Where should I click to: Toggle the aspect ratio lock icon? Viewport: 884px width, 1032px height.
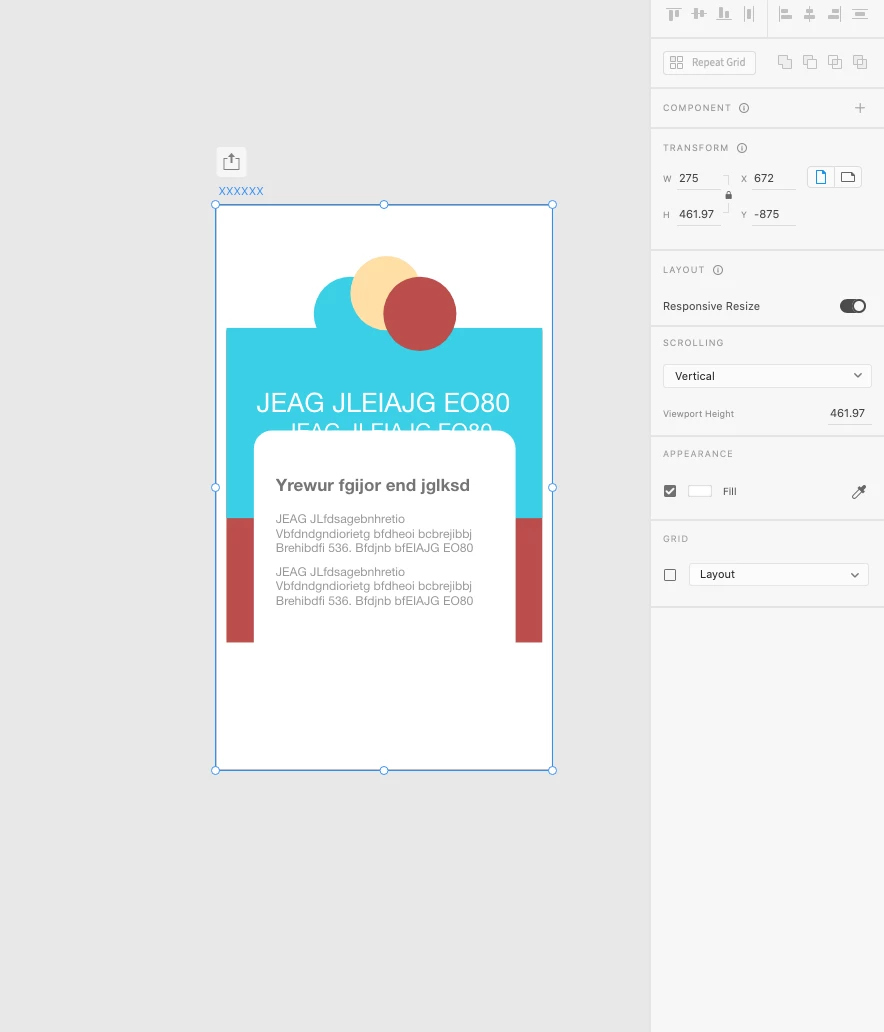coord(728,195)
